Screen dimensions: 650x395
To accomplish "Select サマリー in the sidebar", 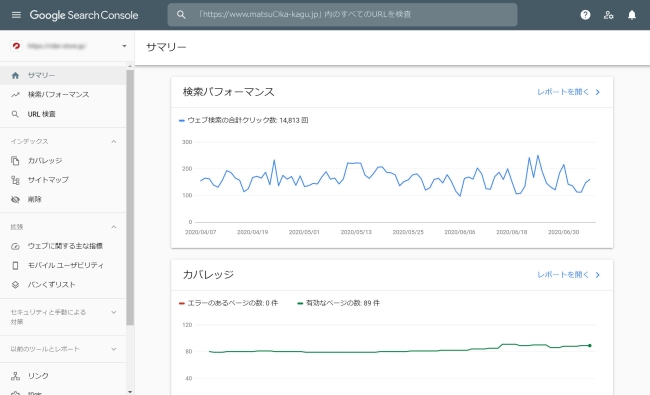I will [x=63, y=75].
